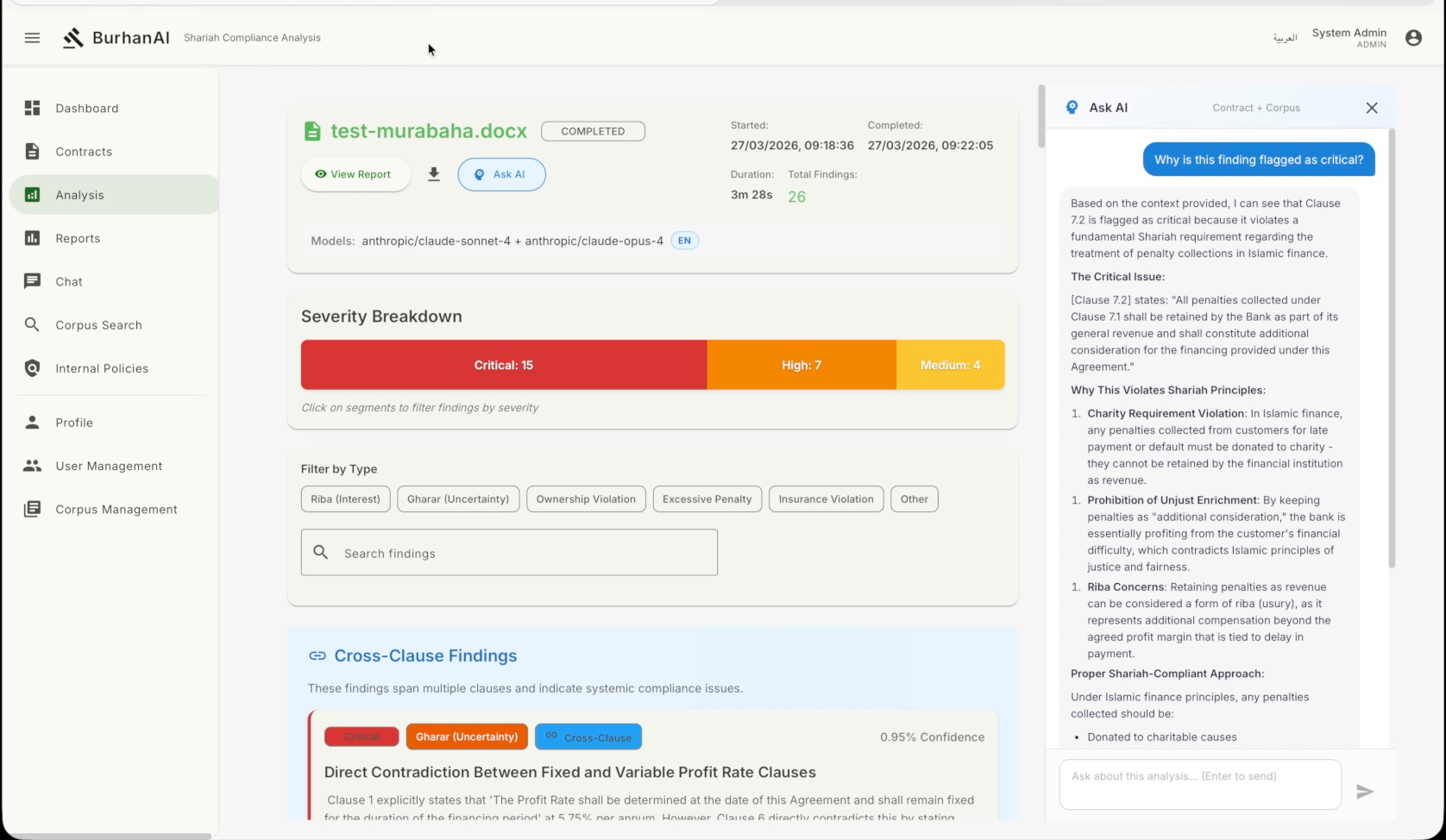Click the send message arrow icon
The width and height of the screenshot is (1446, 840).
[x=1364, y=791]
